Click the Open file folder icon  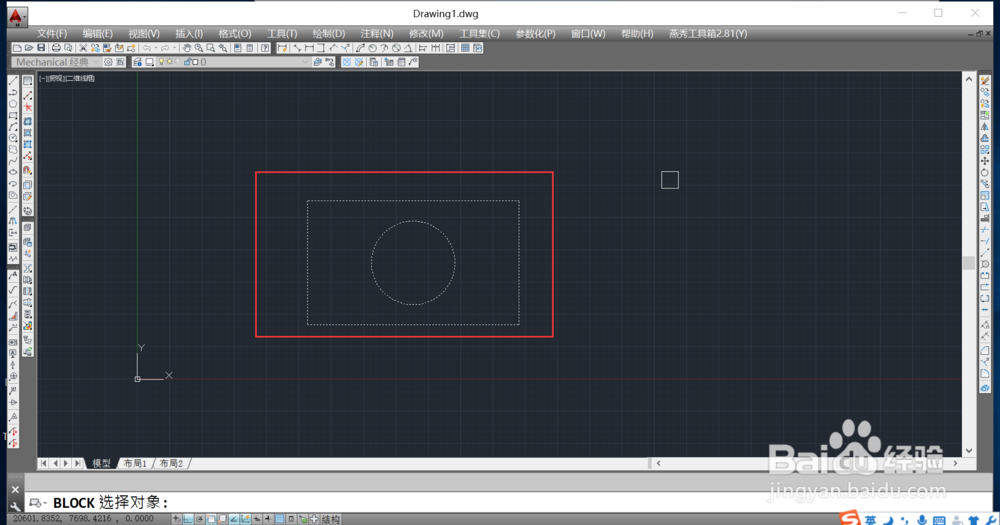29,48
